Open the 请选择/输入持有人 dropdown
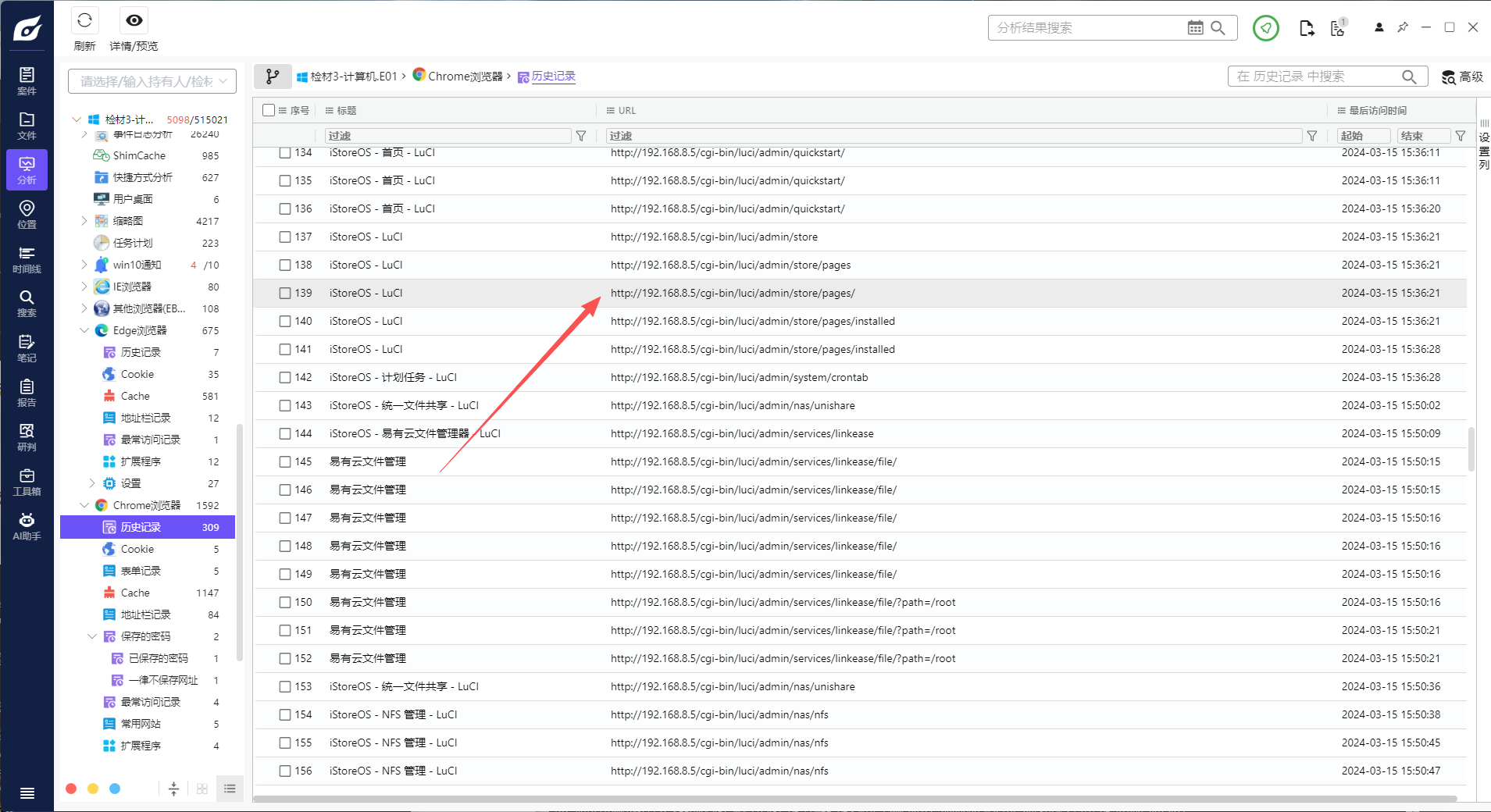 tap(152, 81)
